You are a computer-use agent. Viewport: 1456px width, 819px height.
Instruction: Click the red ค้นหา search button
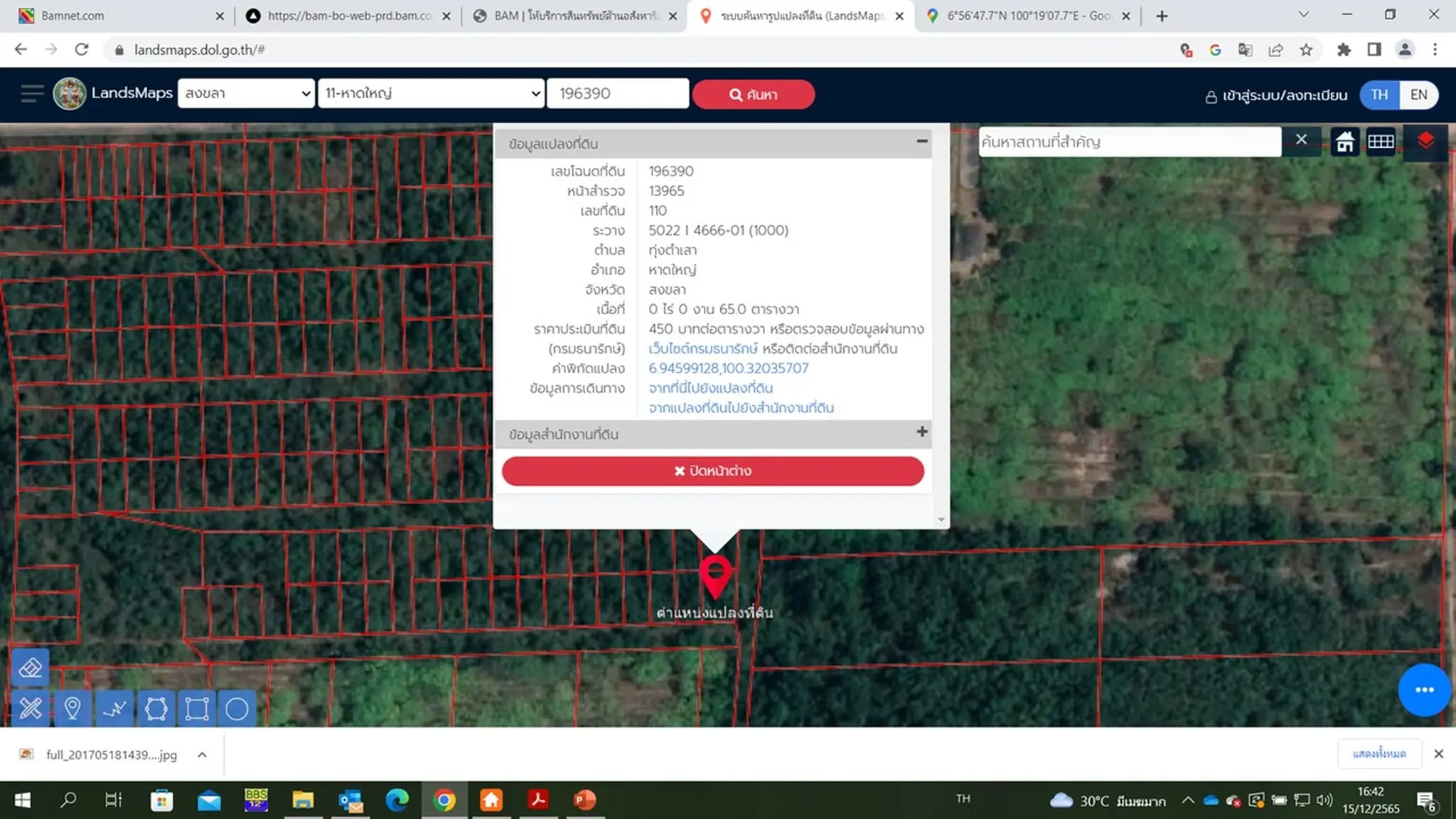click(754, 94)
